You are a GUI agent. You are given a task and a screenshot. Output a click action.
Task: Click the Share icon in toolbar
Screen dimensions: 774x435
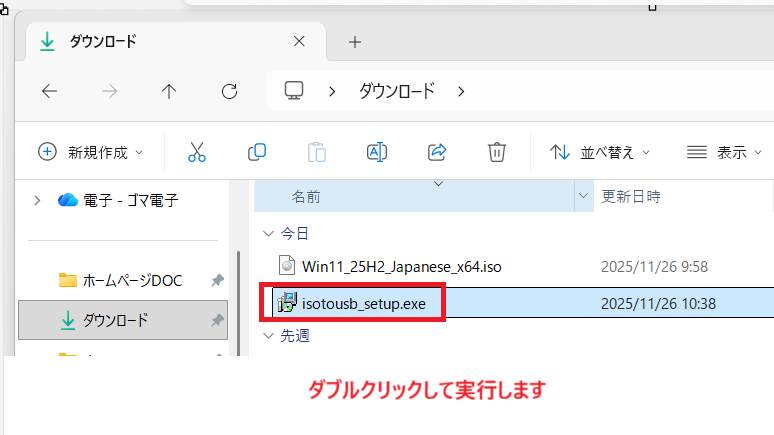[437, 152]
